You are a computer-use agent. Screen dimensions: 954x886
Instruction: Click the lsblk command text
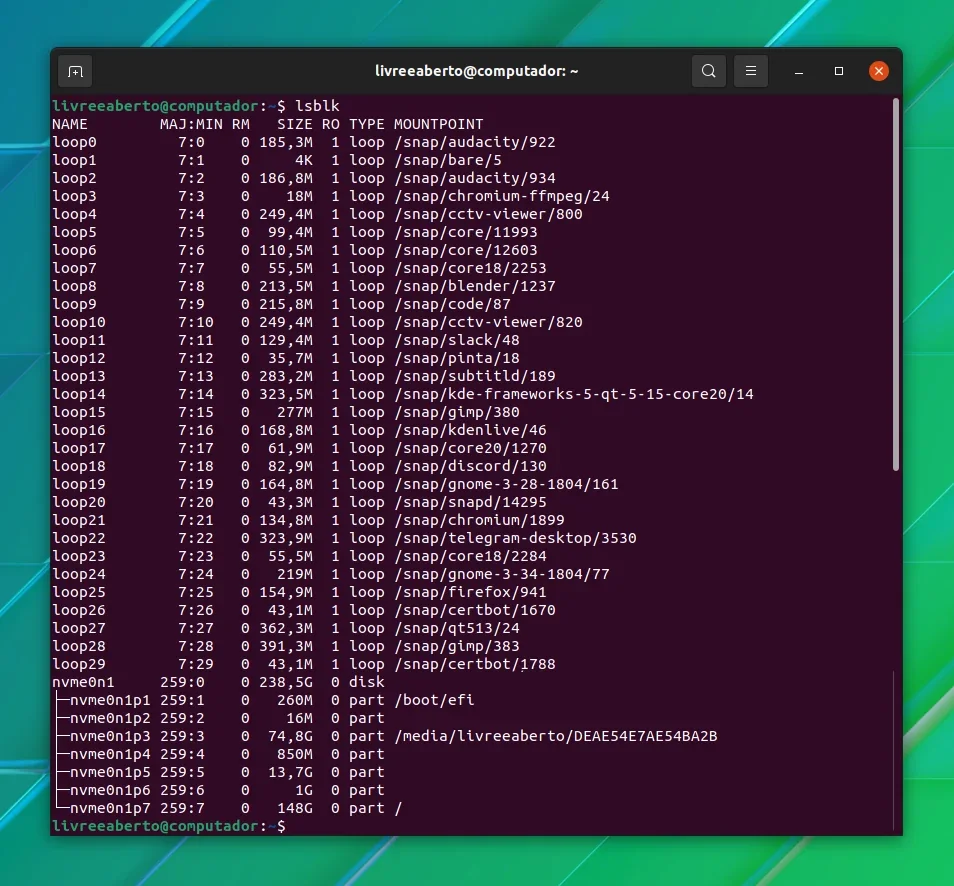(x=318, y=106)
